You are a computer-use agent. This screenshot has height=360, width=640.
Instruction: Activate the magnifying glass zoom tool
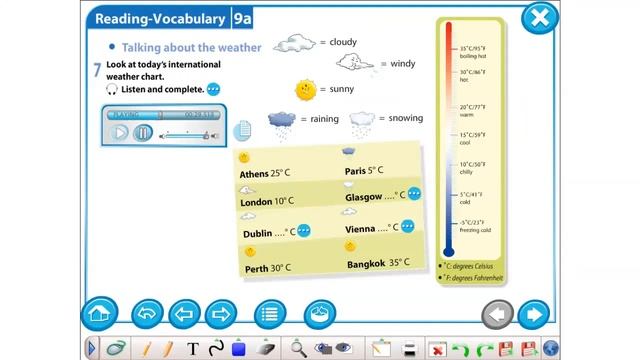298,348
